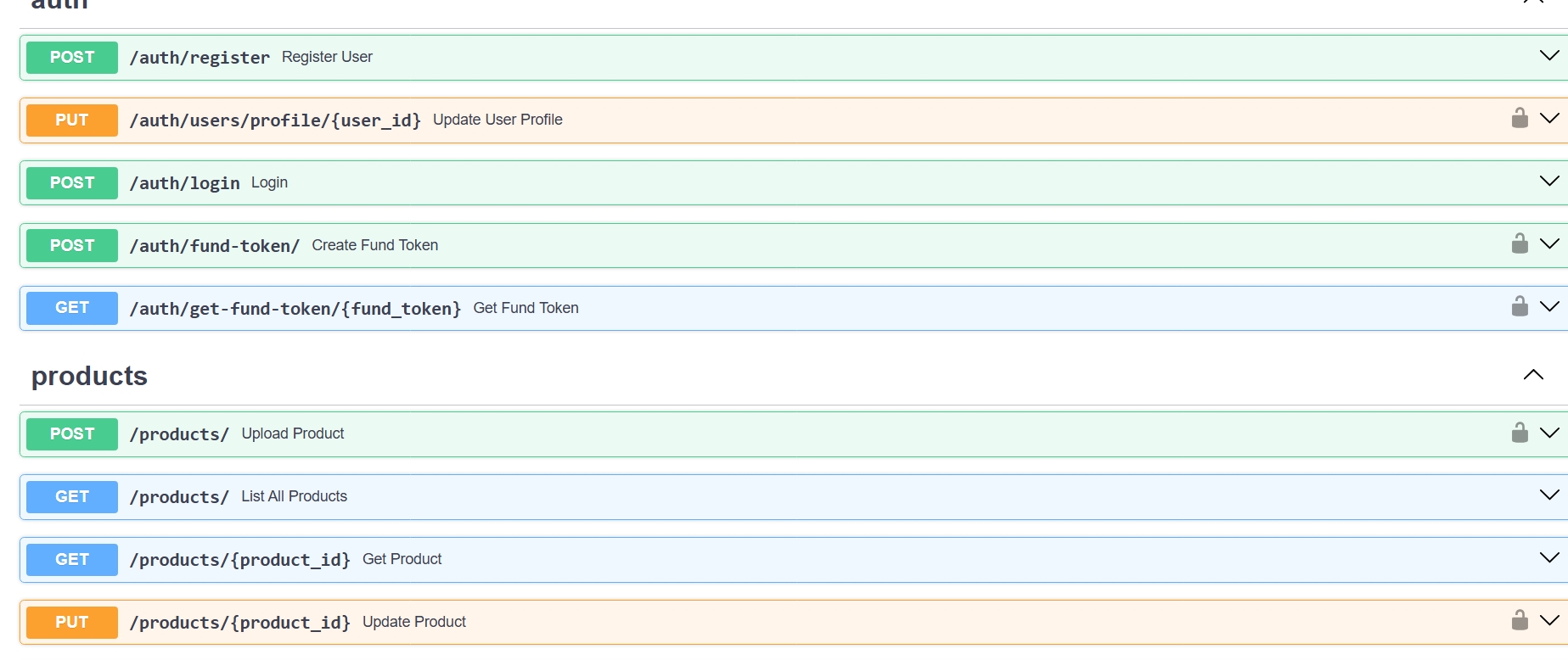This screenshot has height=660, width=1568.
Task: Open the /auth/users/profile/{user_id} path link
Action: (275, 120)
